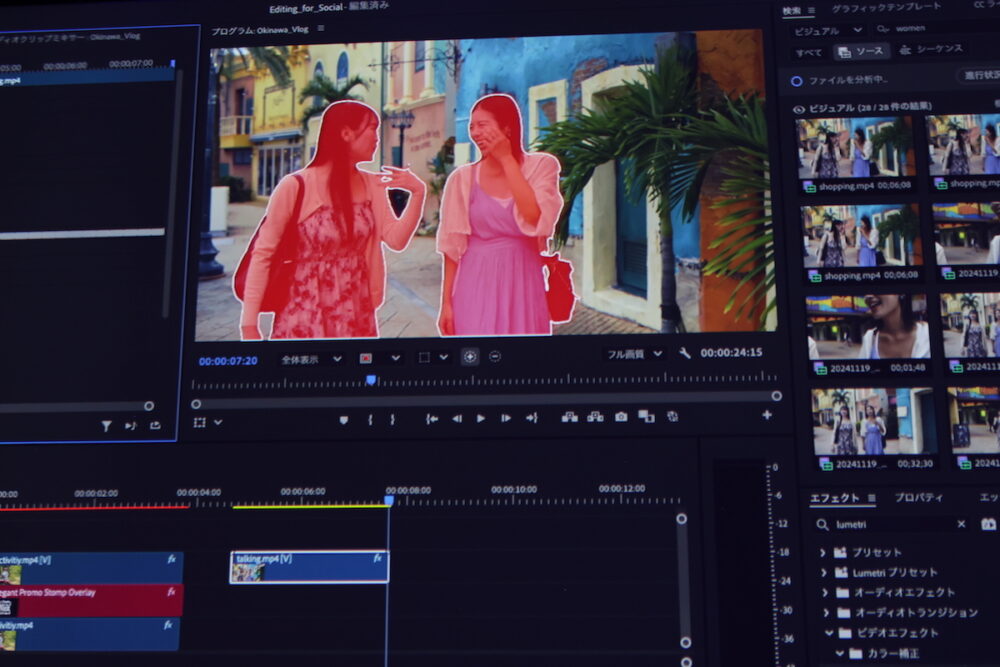Select the talking.mp4 clip on the timeline

tap(309, 567)
